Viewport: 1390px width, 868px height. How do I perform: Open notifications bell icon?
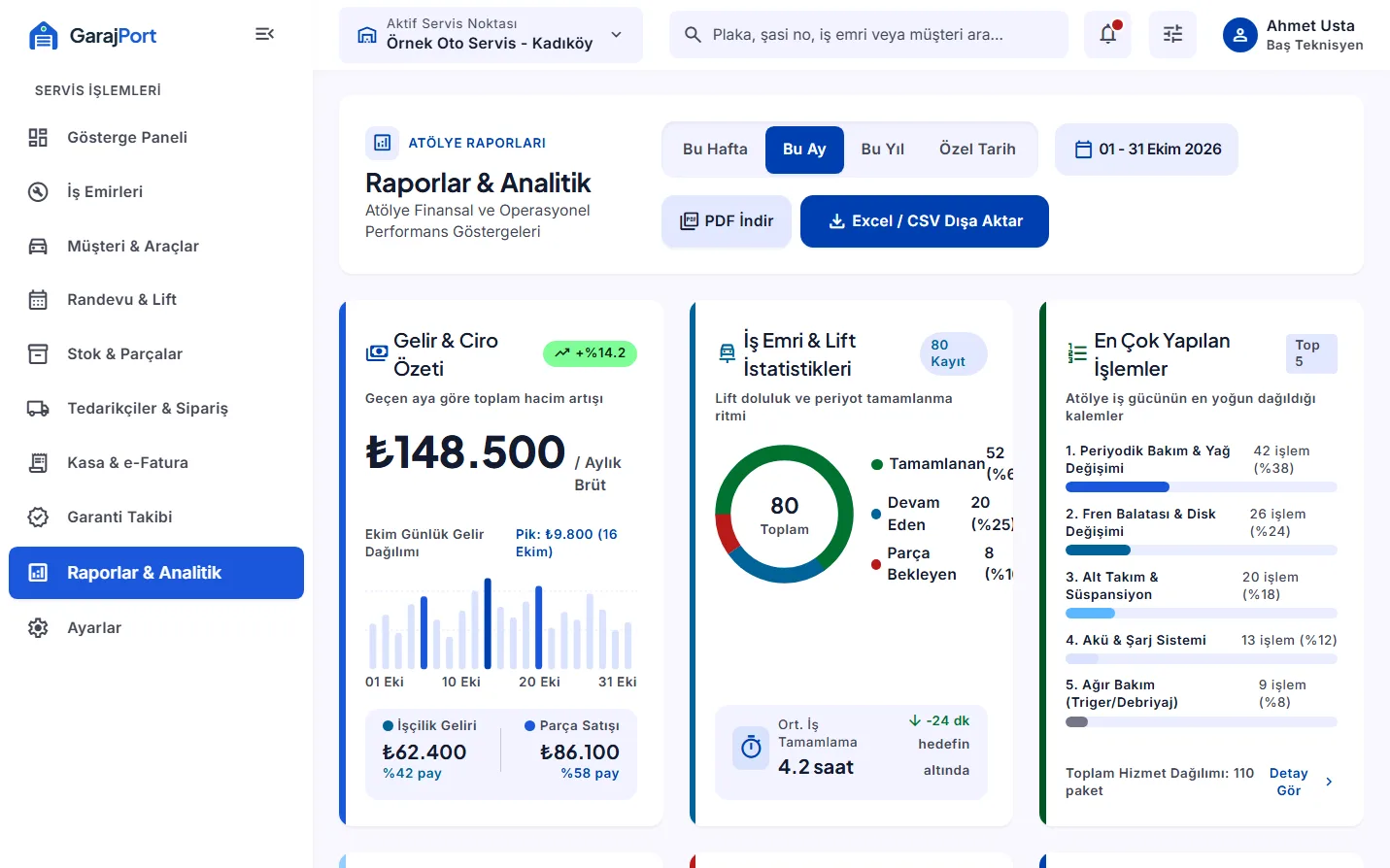coord(1107,34)
